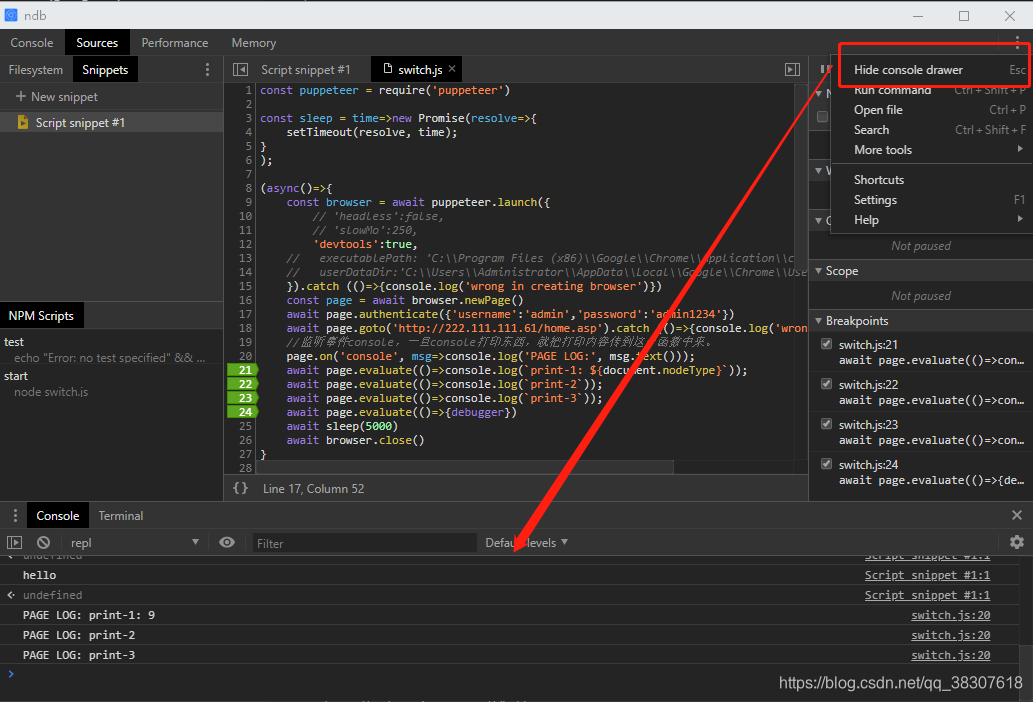The image size is (1033, 702).
Task: Expand the Help submenu
Action: [932, 220]
